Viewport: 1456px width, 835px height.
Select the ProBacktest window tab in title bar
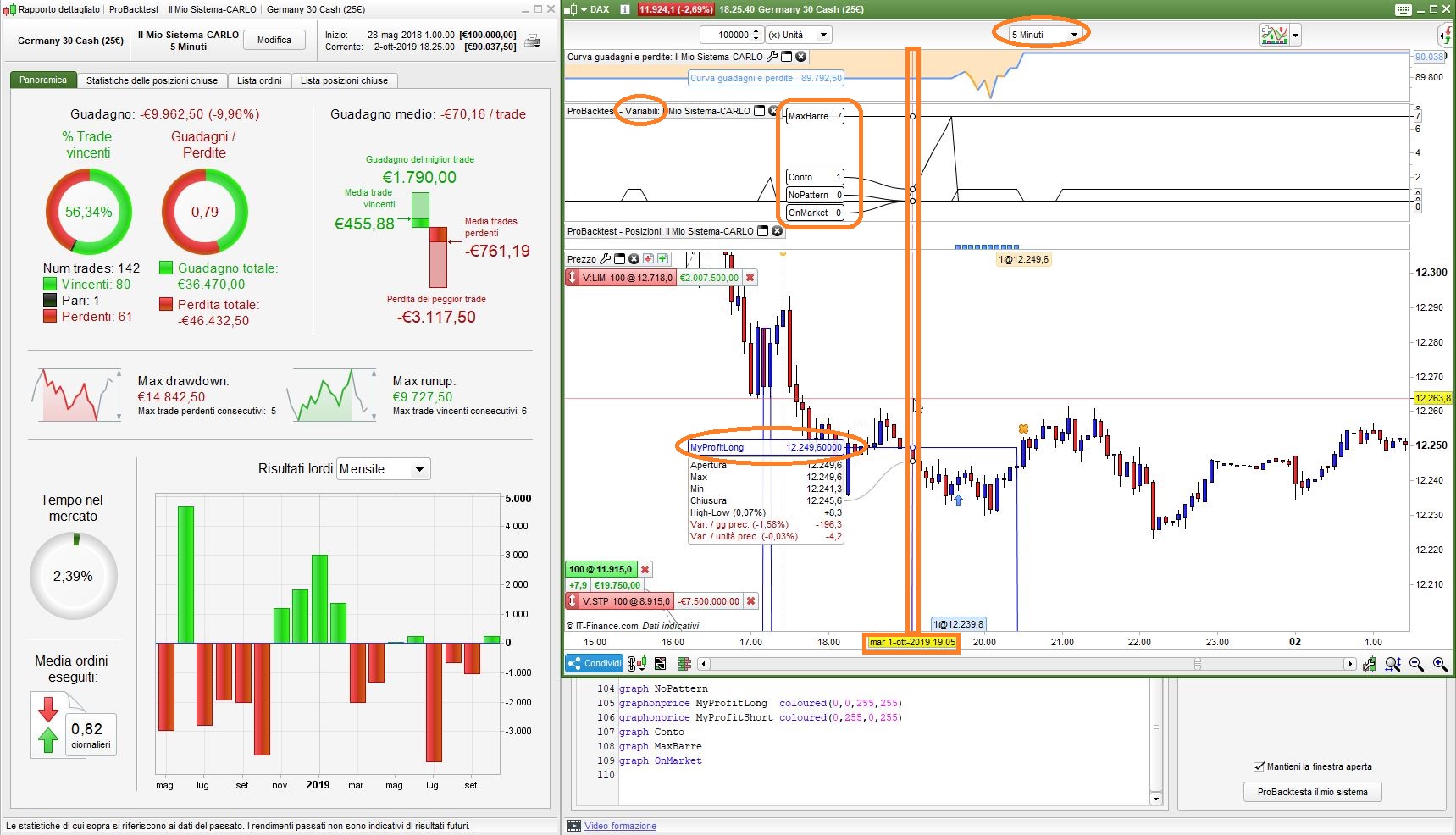click(x=134, y=9)
